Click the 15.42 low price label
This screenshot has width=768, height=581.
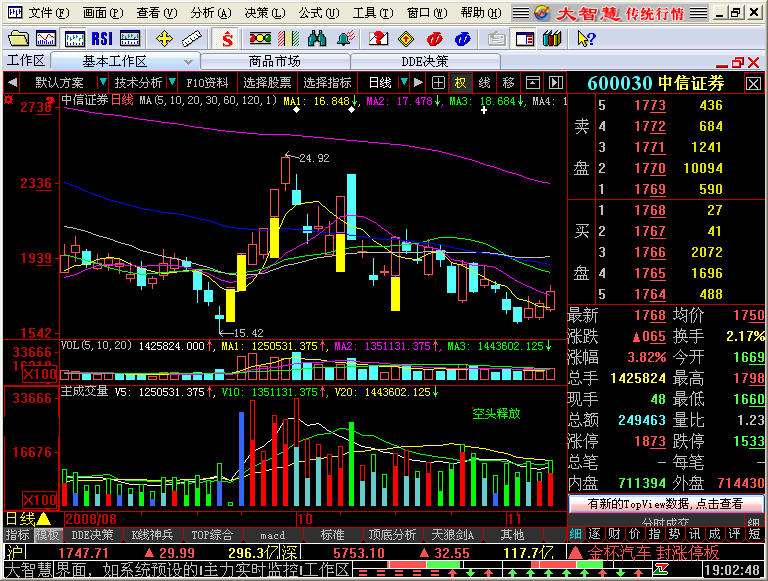tap(248, 333)
